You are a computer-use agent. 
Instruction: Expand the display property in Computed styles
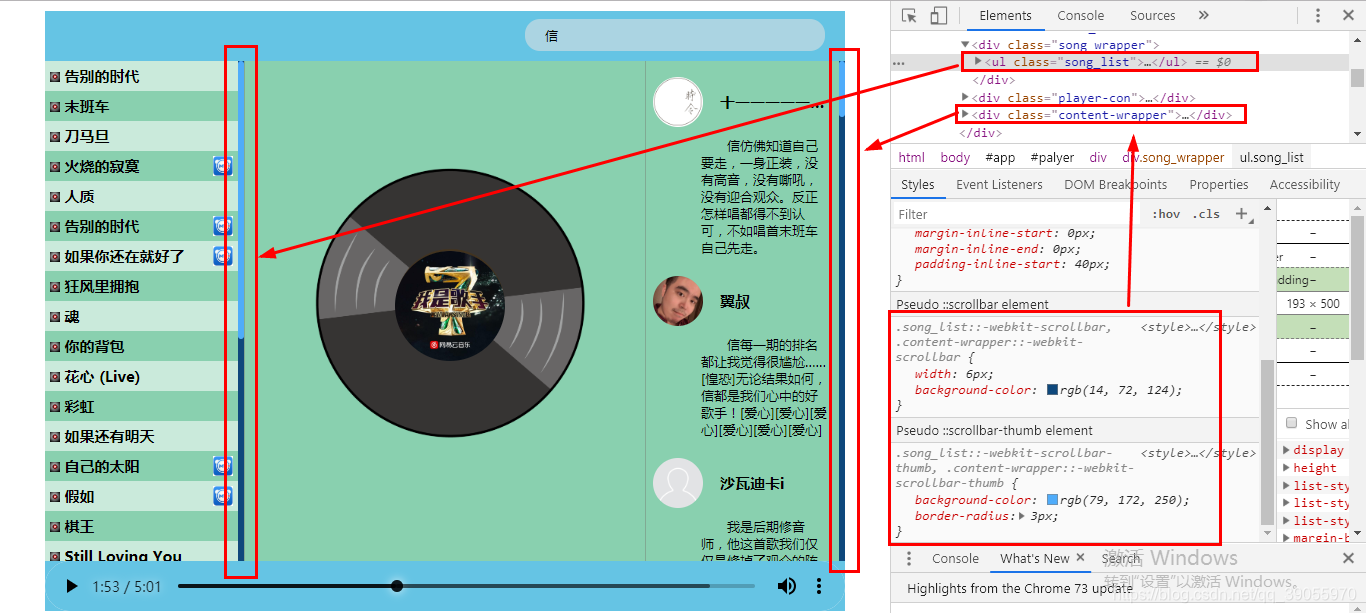pos(1285,449)
